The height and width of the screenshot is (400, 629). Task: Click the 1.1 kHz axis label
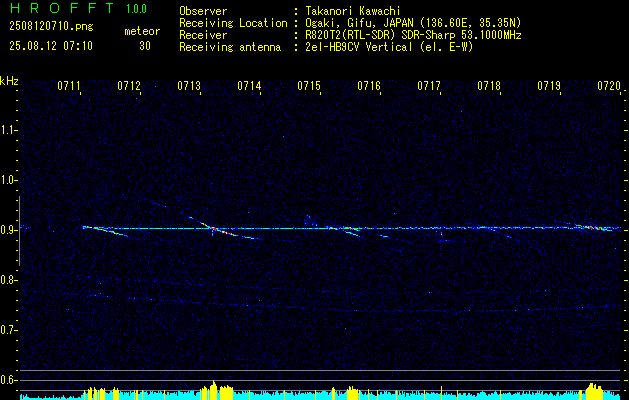click(8, 130)
